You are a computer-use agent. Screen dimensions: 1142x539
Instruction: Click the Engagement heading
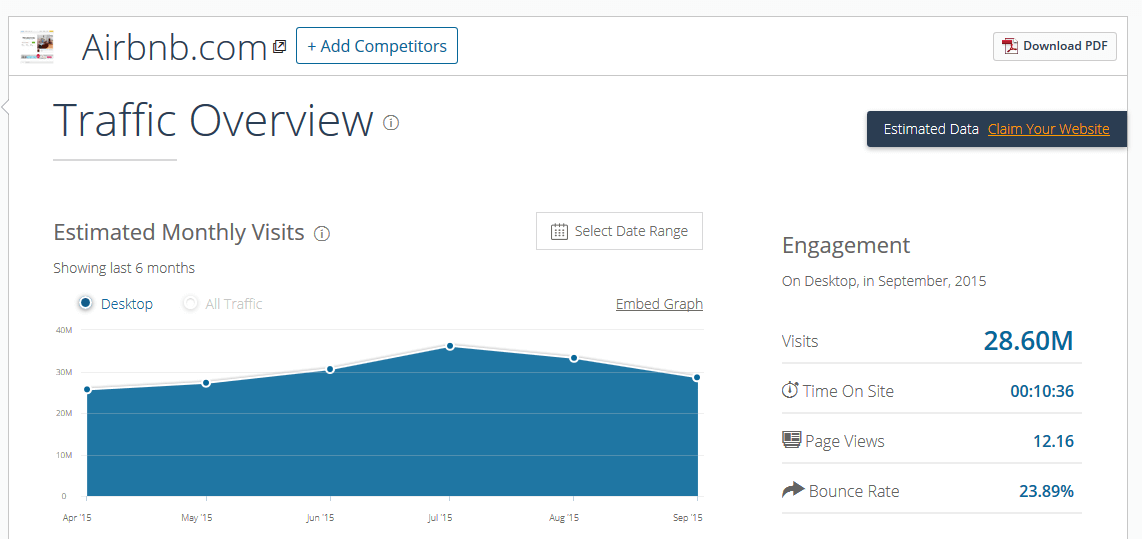coord(846,245)
